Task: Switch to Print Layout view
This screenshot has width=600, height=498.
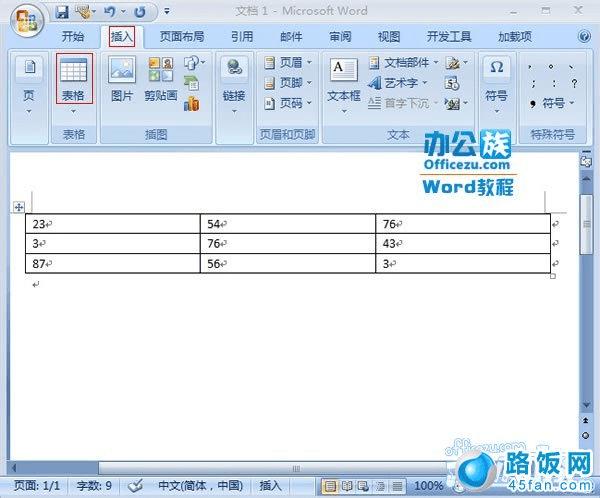Action: (x=330, y=486)
